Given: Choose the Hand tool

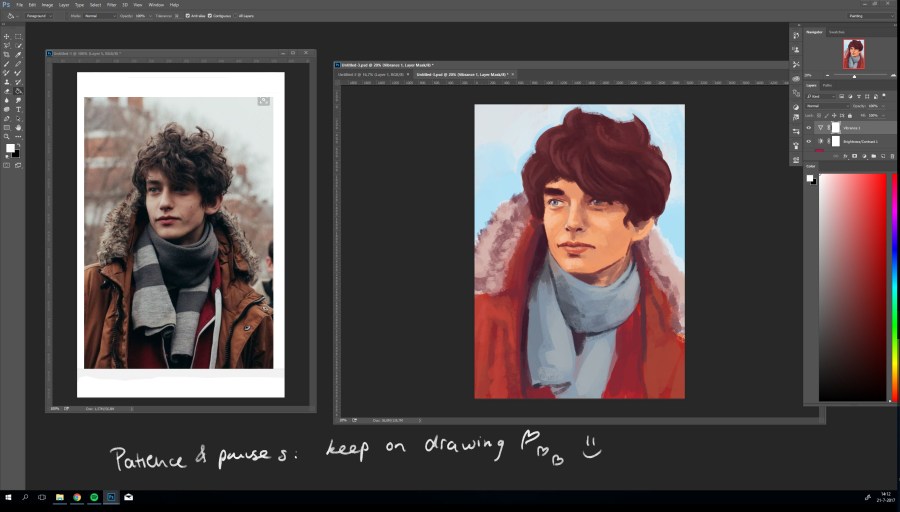Looking at the screenshot, I should [x=18, y=128].
